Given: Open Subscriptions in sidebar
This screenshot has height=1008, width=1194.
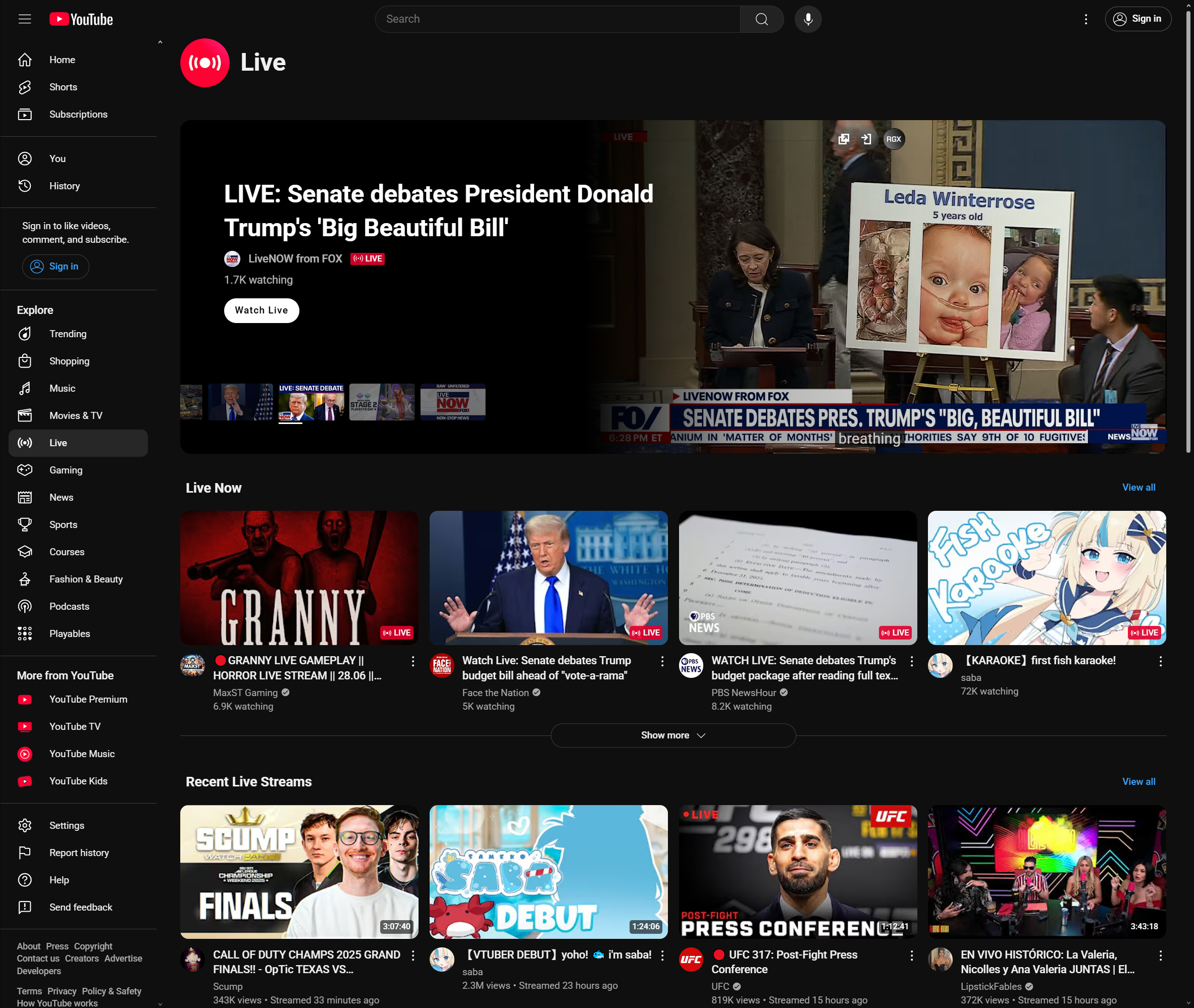Looking at the screenshot, I should click(x=78, y=114).
